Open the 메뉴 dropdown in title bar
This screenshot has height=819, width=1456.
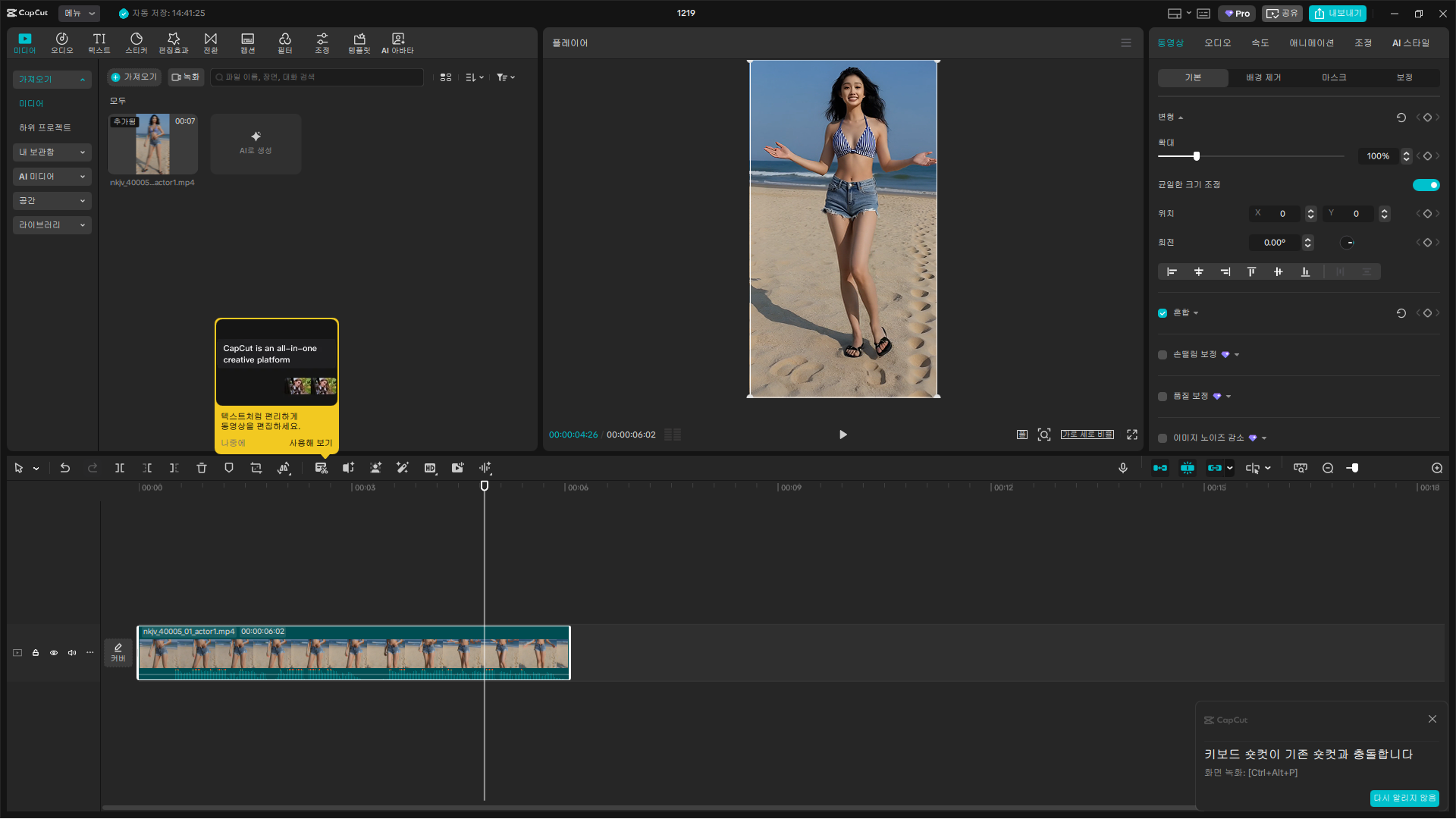(79, 13)
